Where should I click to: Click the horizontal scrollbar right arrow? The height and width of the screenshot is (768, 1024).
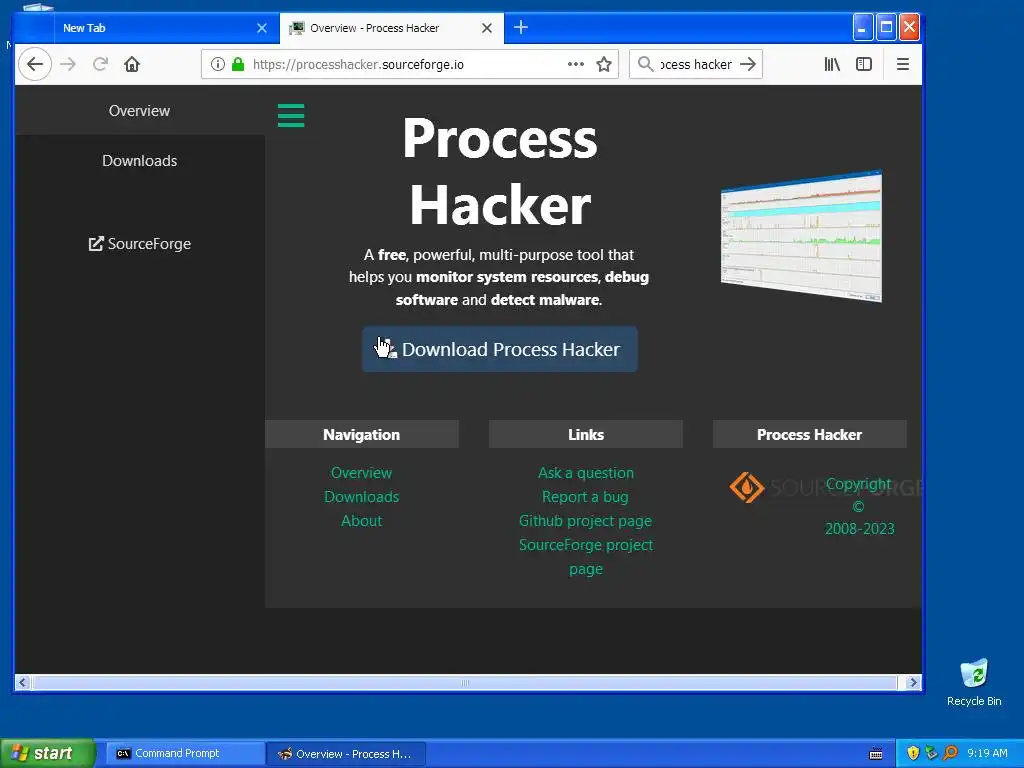coord(914,682)
